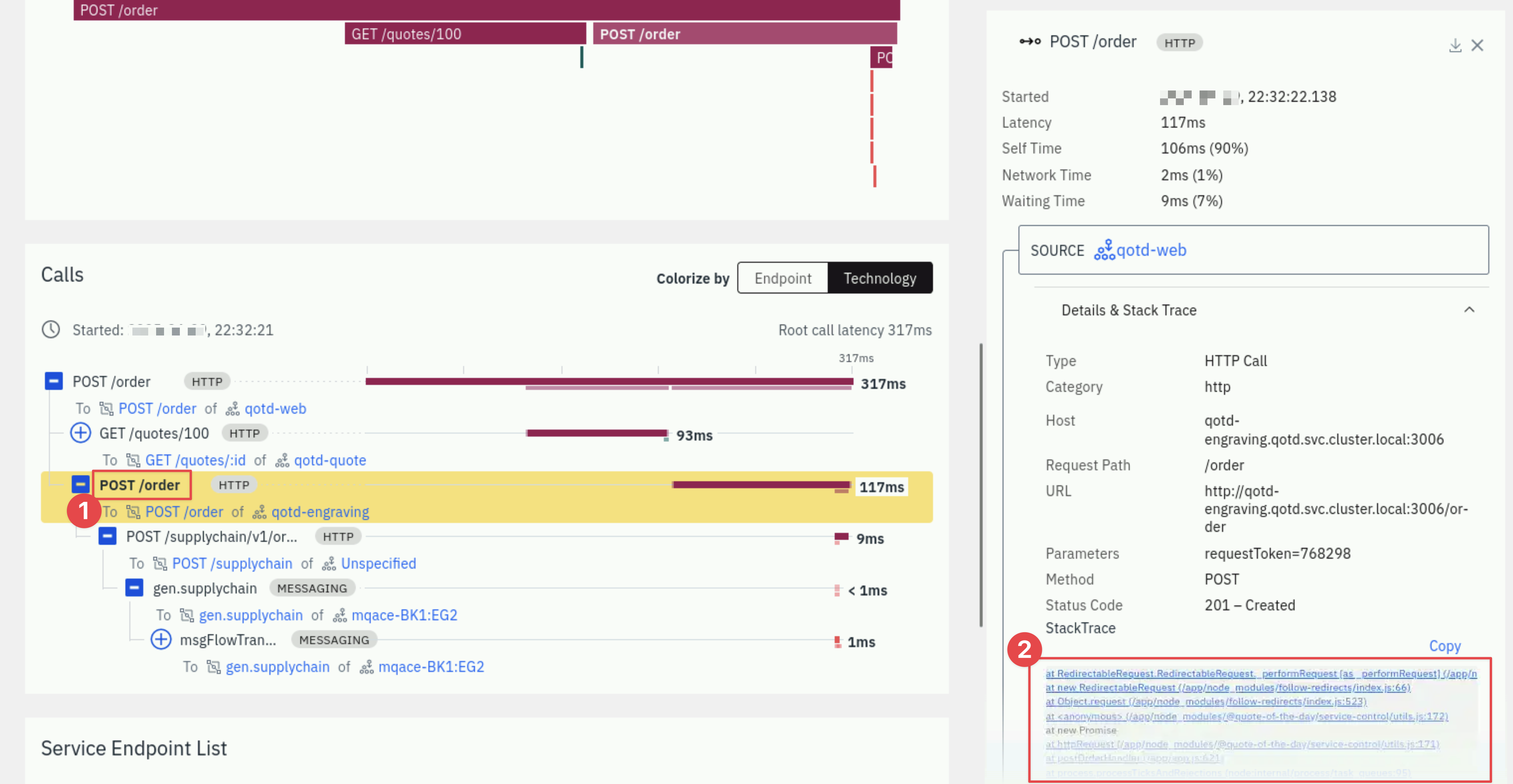The width and height of the screenshot is (1513, 784).
Task: Open the qotd-engraving service link
Action: (x=320, y=511)
